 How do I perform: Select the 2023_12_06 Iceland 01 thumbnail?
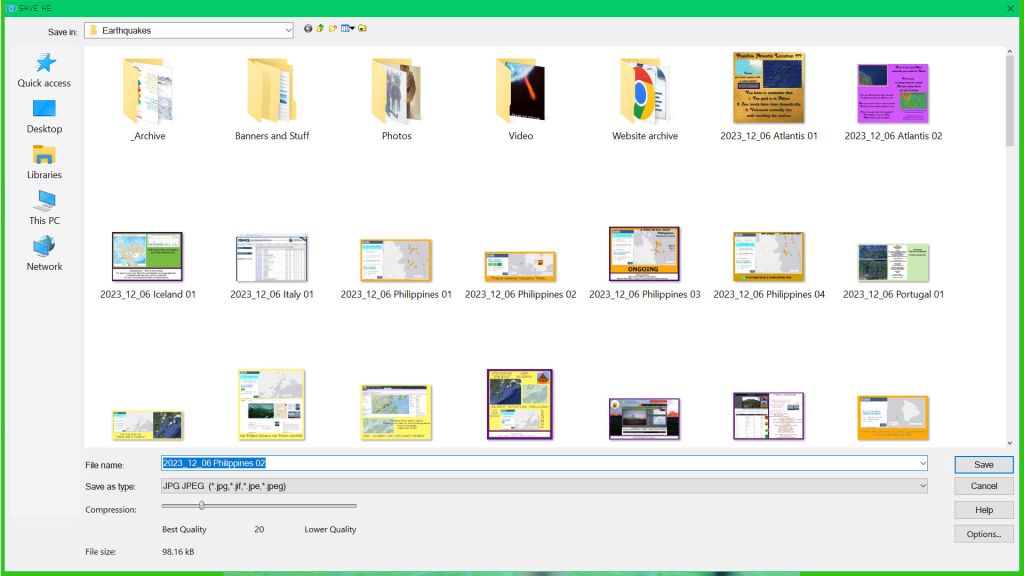pyautogui.click(x=148, y=258)
